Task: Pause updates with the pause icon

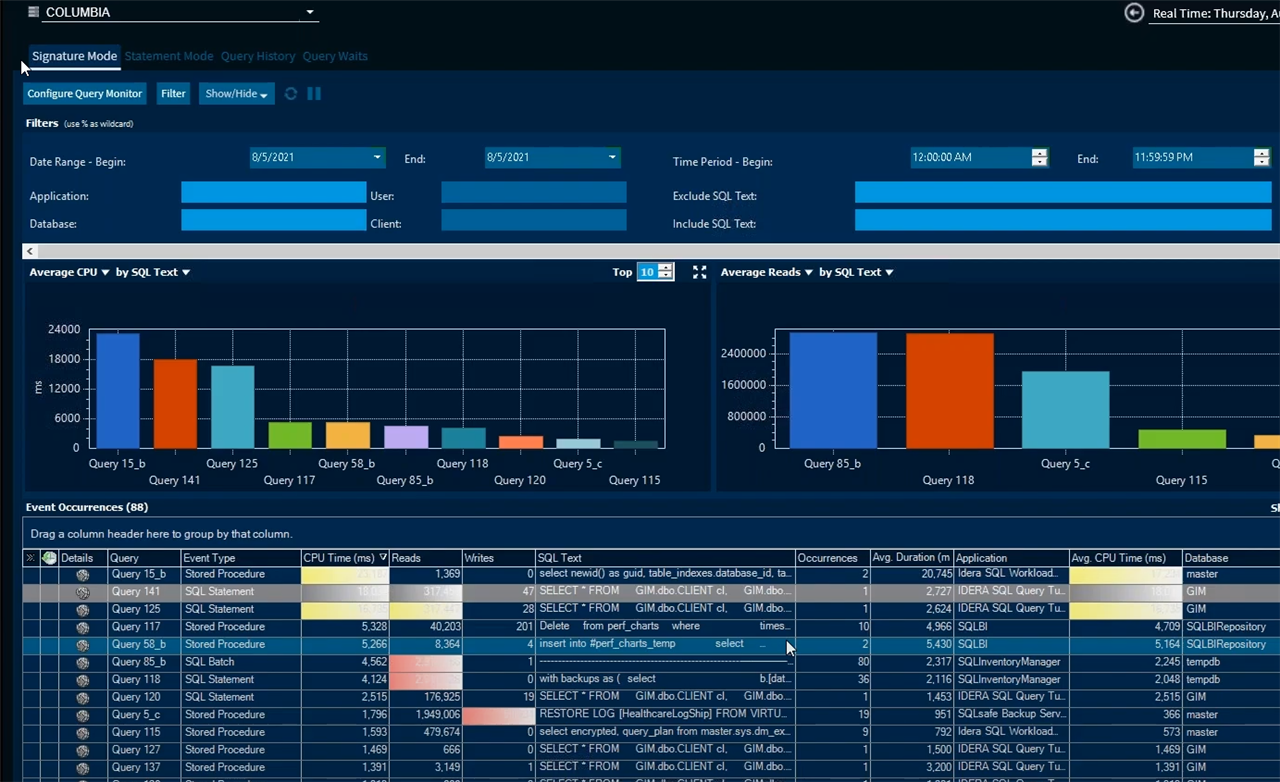Action: click(314, 94)
